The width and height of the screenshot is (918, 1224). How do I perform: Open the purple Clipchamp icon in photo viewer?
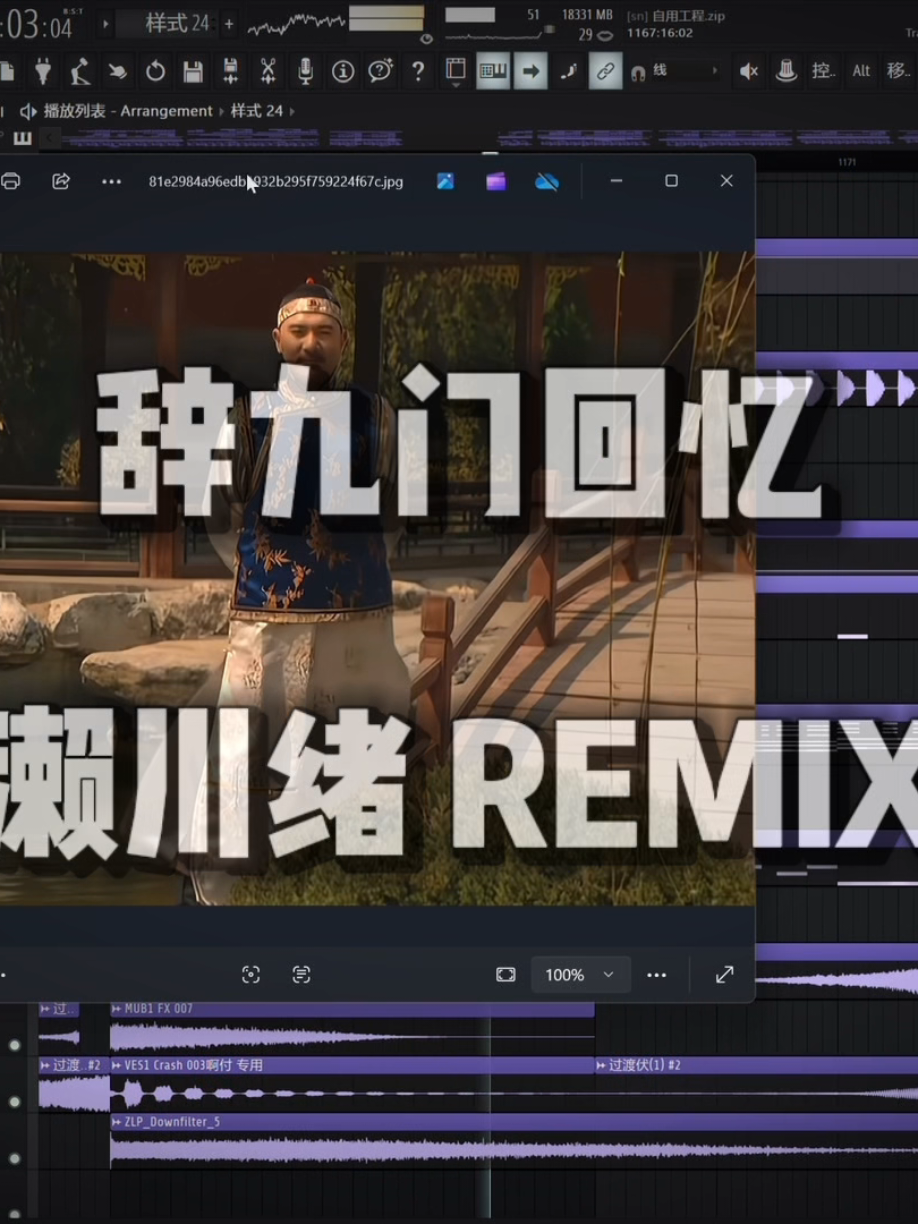[x=496, y=181]
